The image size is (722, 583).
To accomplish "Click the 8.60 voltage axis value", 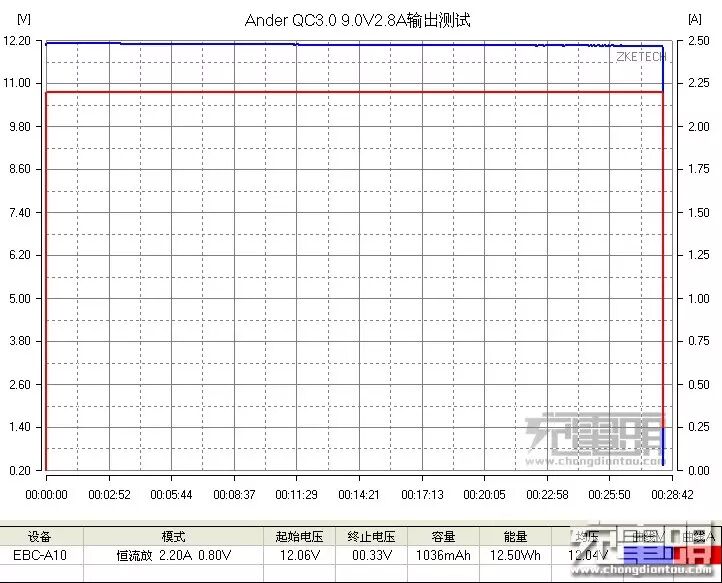I will tap(20, 169).
